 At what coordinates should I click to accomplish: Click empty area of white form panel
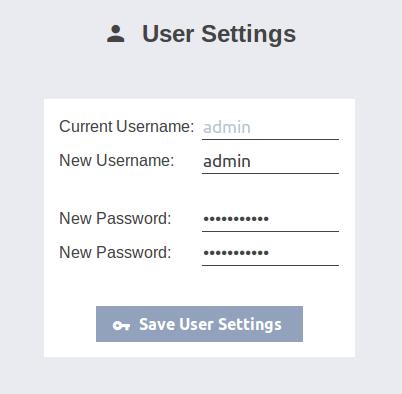[x=199, y=287]
